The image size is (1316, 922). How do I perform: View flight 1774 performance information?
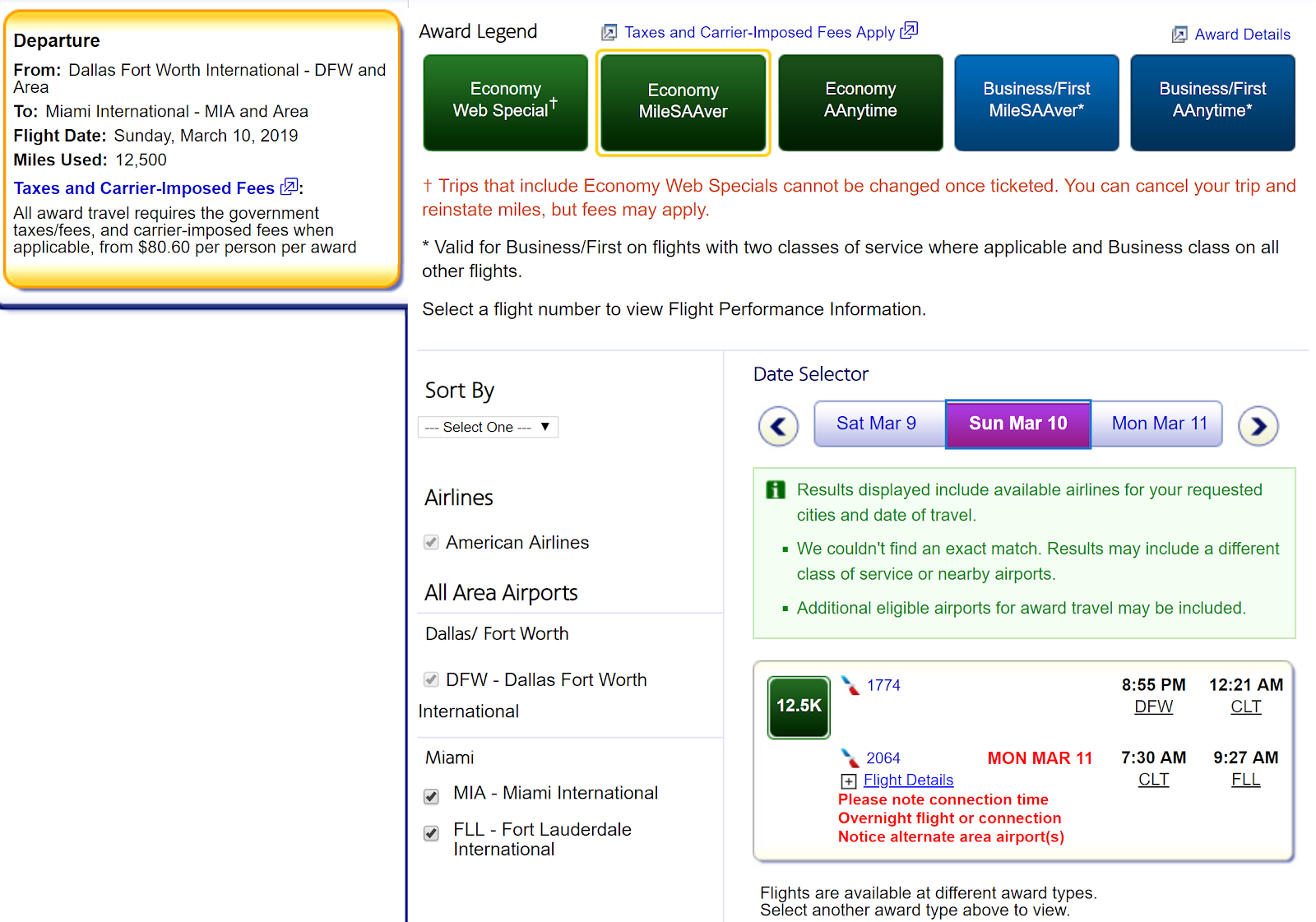pyautogui.click(x=883, y=685)
